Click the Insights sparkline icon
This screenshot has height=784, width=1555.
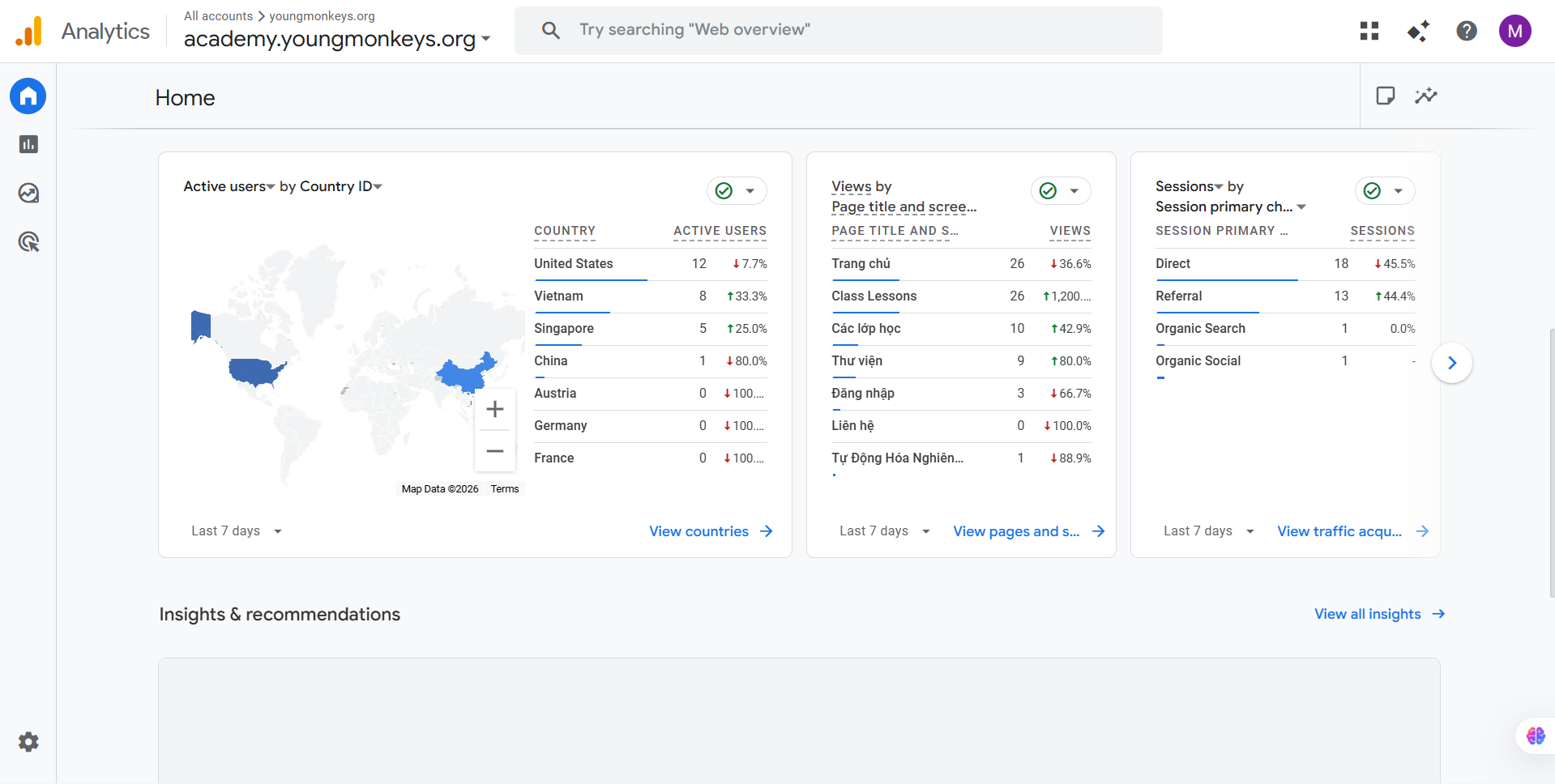1425,96
